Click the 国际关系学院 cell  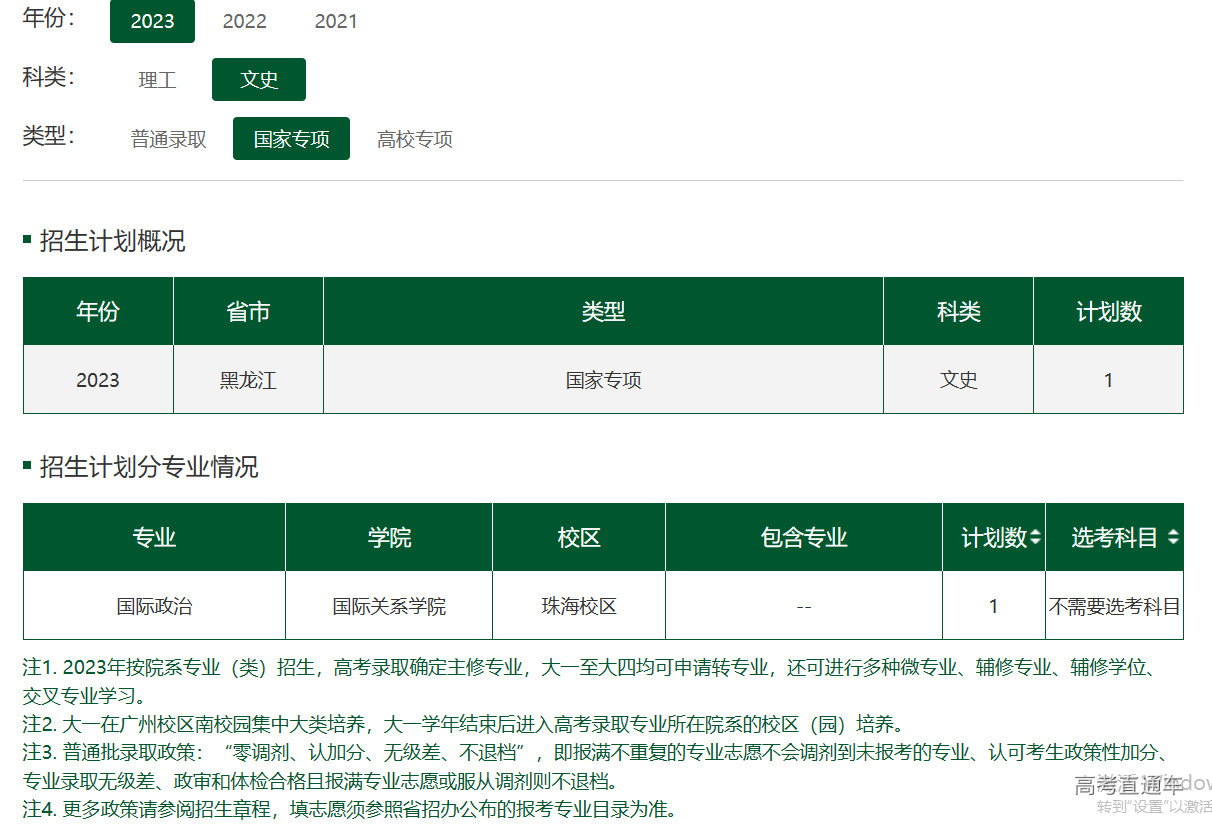[389, 606]
